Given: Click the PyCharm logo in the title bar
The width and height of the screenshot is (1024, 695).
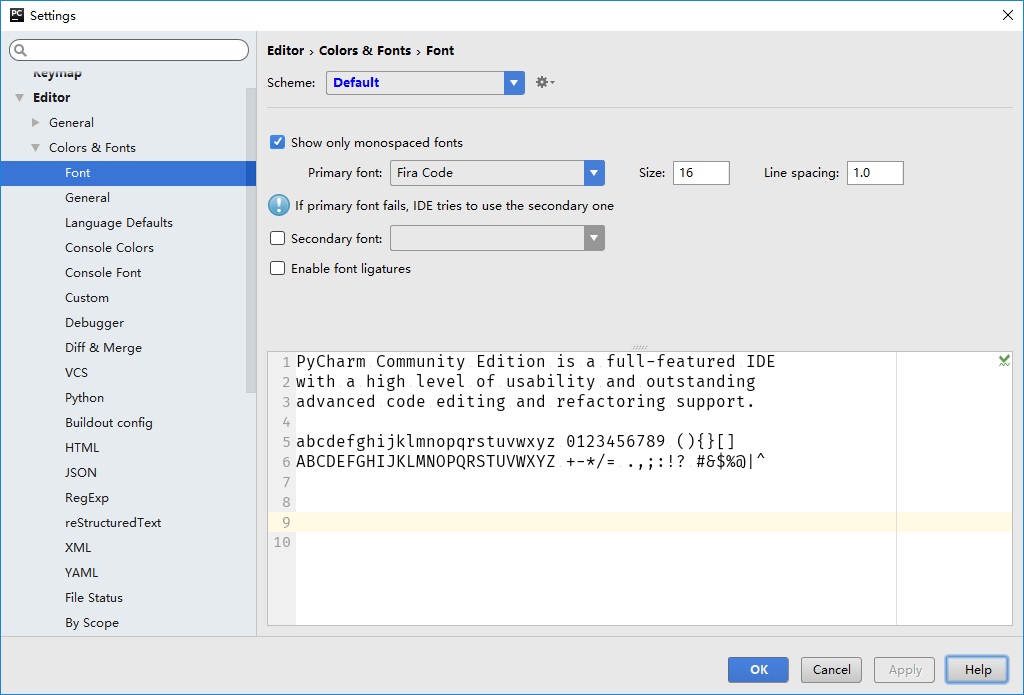Looking at the screenshot, I should pyautogui.click(x=16, y=15).
